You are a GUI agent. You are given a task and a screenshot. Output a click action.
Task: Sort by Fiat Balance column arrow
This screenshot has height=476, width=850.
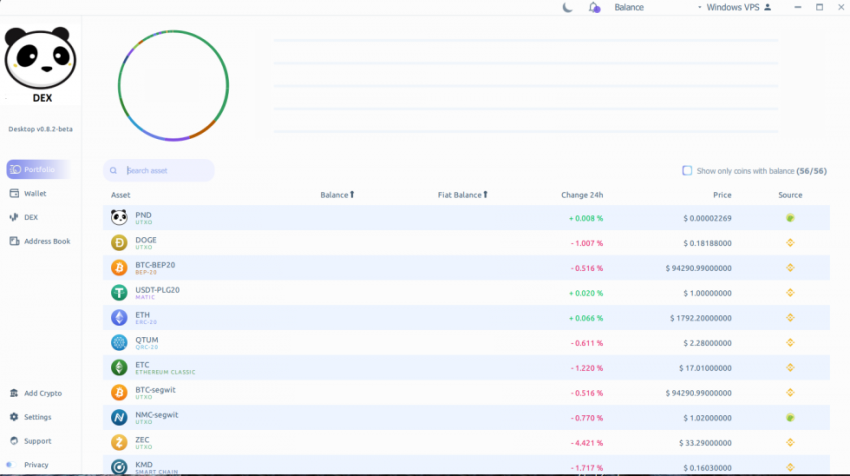[485, 195]
